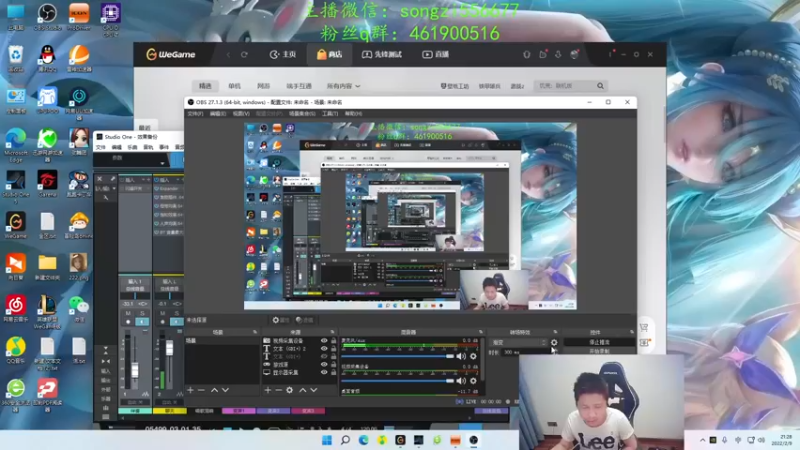Open Garena desktop shortcut
Screen dimensions: 800x450
tap(47, 184)
